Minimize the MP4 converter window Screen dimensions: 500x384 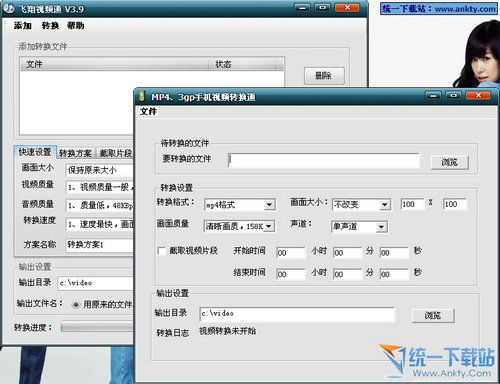click(x=433, y=96)
